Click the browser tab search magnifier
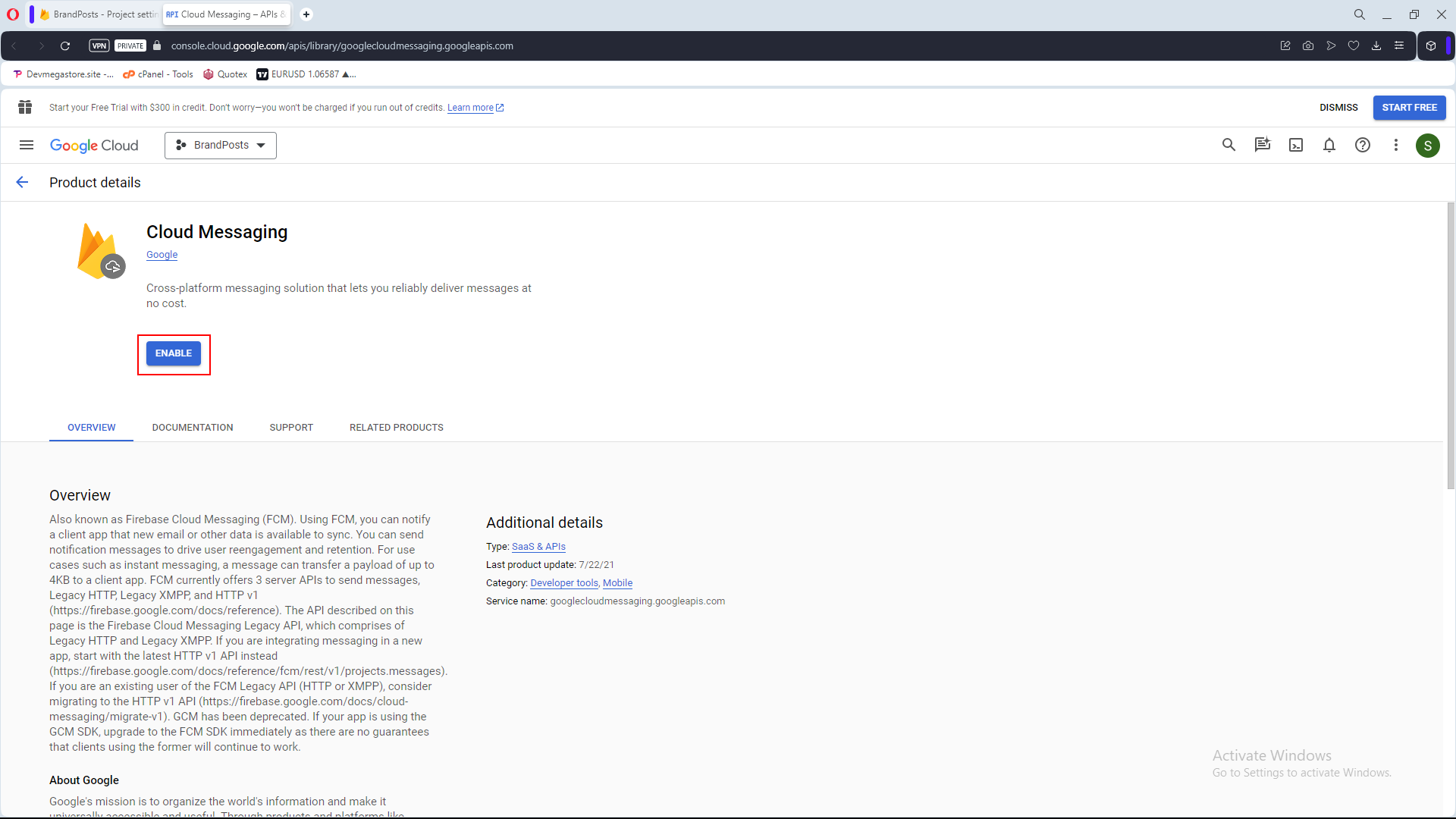This screenshot has height=819, width=1456. tap(1360, 14)
